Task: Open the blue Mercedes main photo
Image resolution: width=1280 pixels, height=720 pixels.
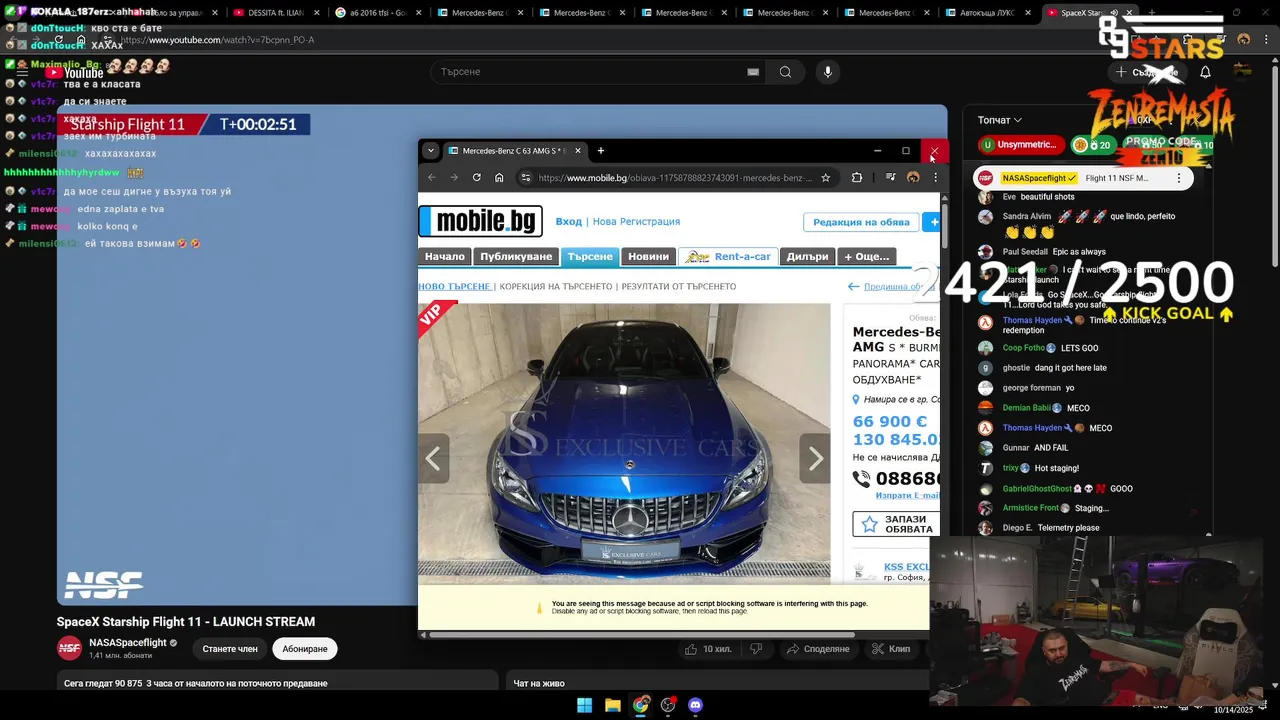Action: (x=624, y=443)
